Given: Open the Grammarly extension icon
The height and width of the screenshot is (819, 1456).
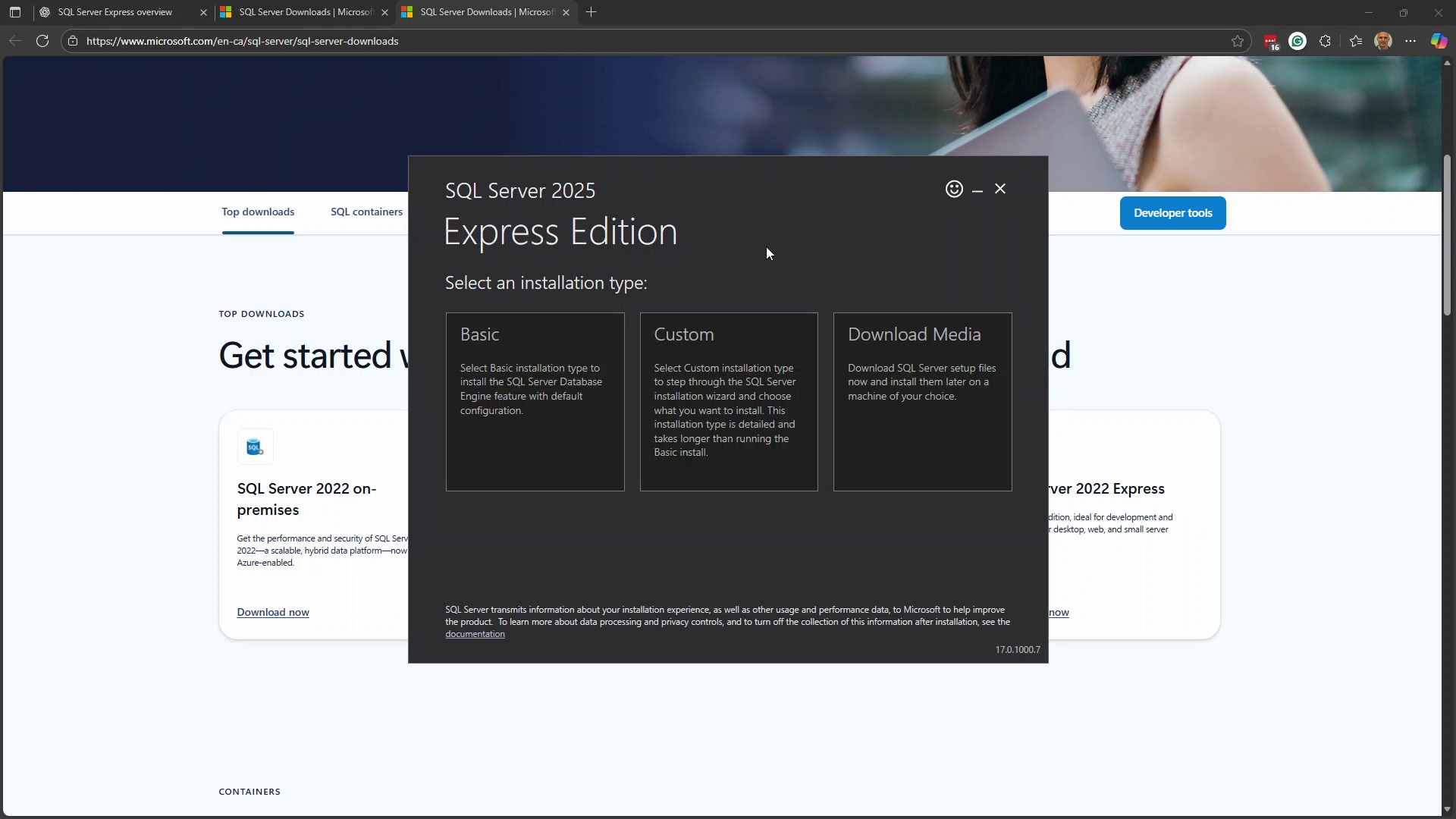Looking at the screenshot, I should pos(1298,41).
